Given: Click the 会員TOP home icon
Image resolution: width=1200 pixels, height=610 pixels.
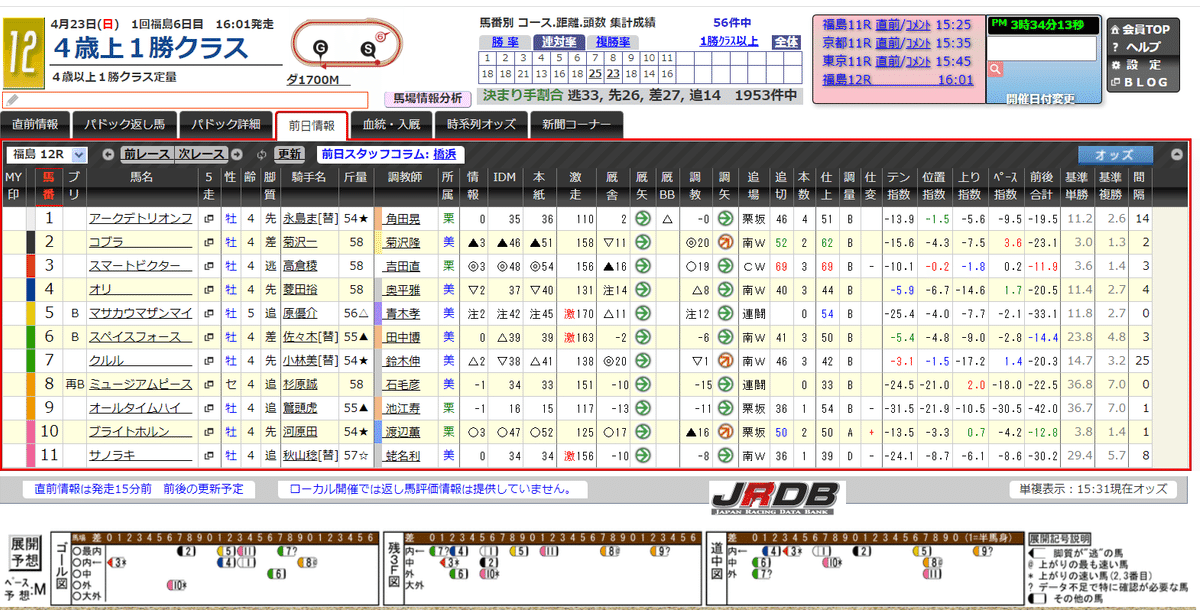Looking at the screenshot, I should tap(1116, 29).
